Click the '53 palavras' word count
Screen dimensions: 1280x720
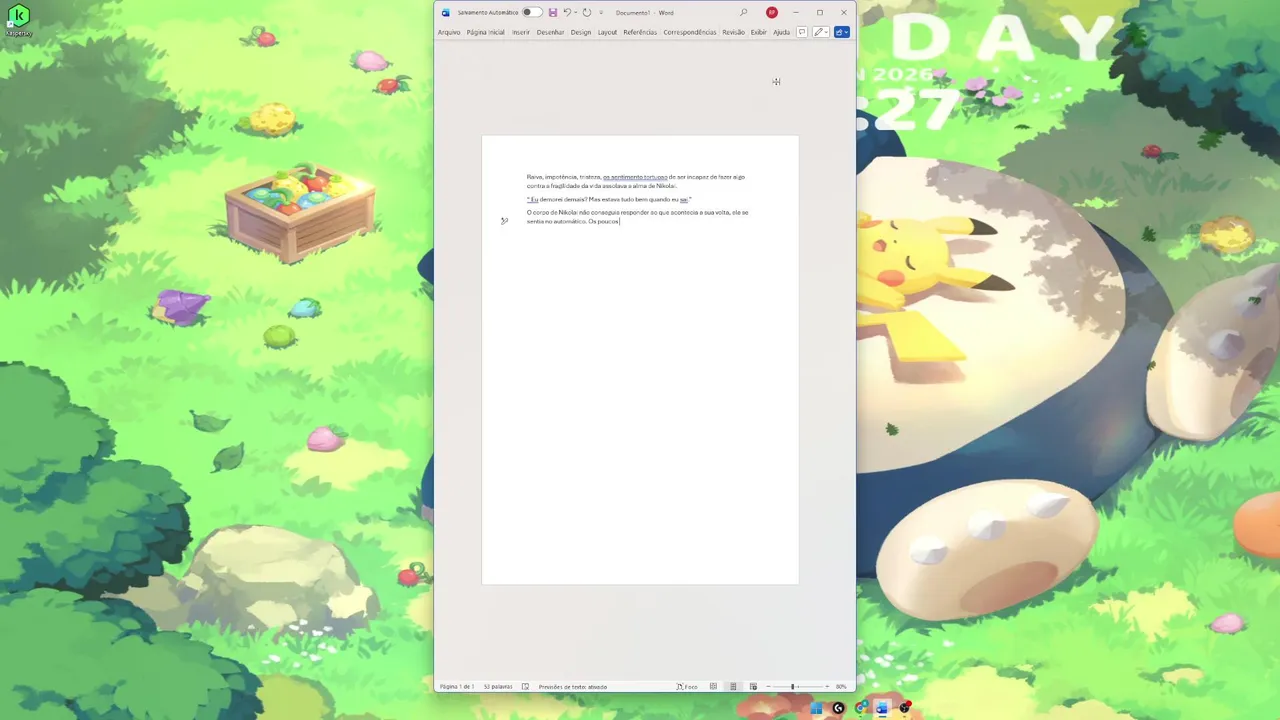[x=498, y=687]
